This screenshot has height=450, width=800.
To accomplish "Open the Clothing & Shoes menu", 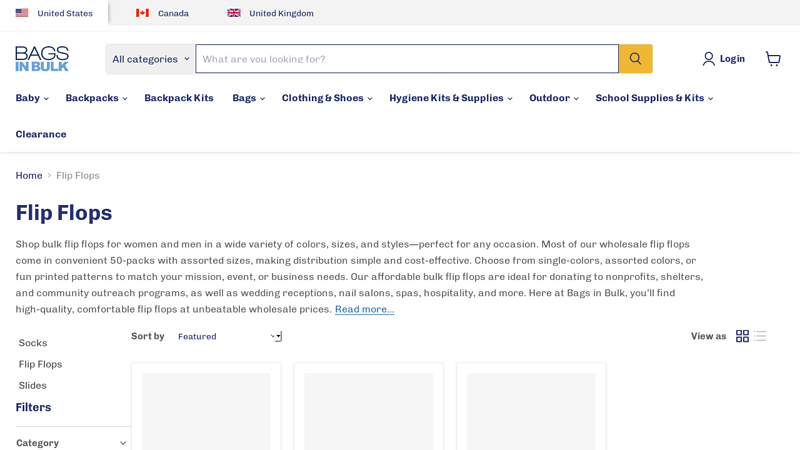I will 326,98.
